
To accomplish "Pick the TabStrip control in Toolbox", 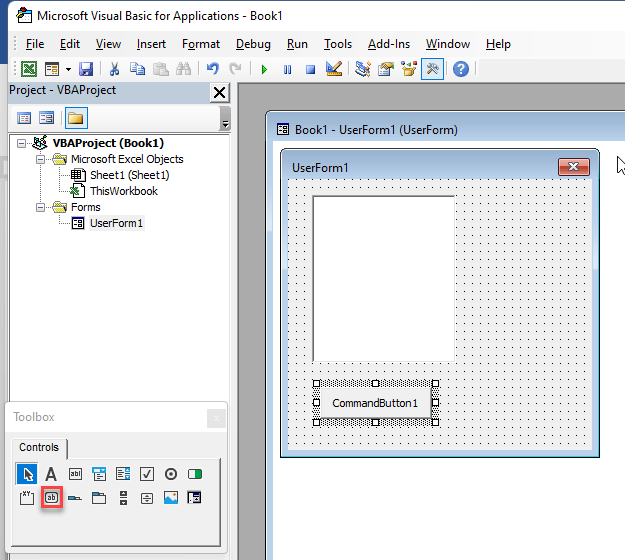I will pyautogui.click(x=75, y=497).
